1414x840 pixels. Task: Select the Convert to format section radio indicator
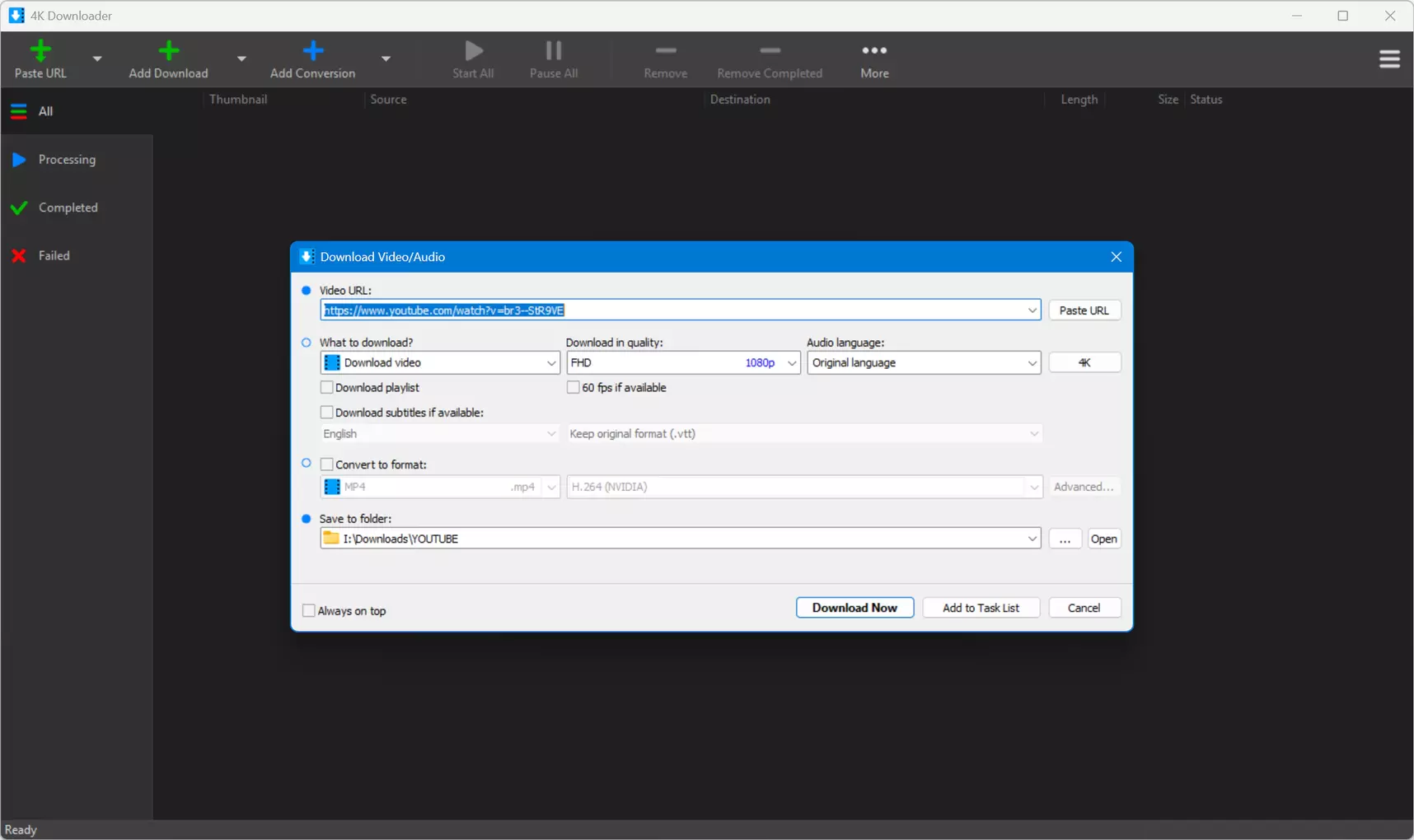[307, 464]
